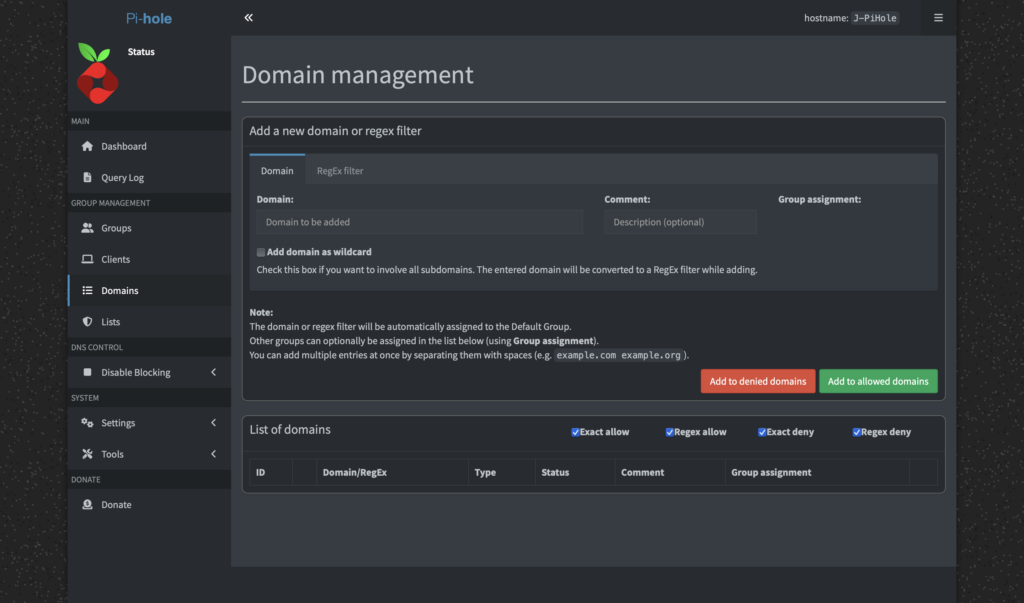
Task: Switch to the RegEx filter tab
Action: pos(340,171)
